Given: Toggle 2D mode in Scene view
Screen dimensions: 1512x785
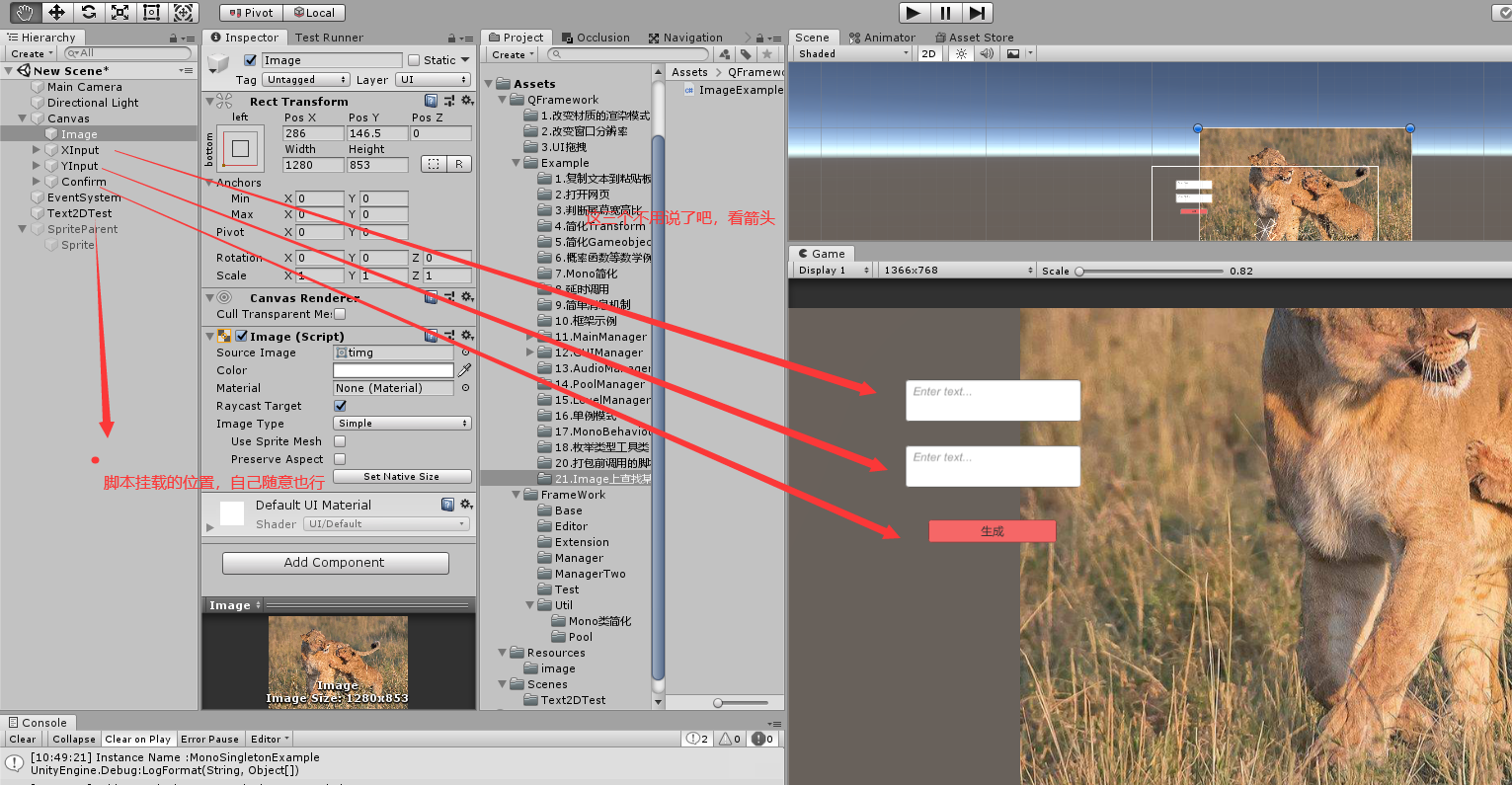Looking at the screenshot, I should coord(928,53).
